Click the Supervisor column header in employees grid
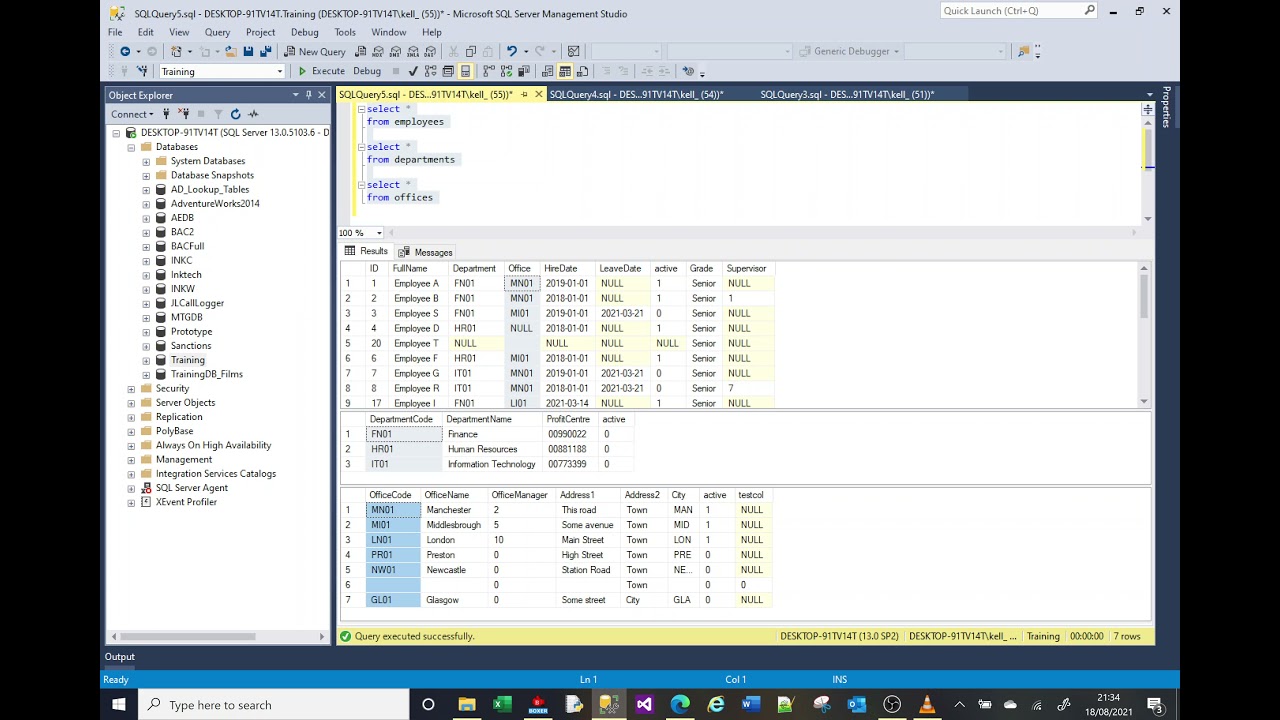Image resolution: width=1280 pixels, height=720 pixels. 746,268
